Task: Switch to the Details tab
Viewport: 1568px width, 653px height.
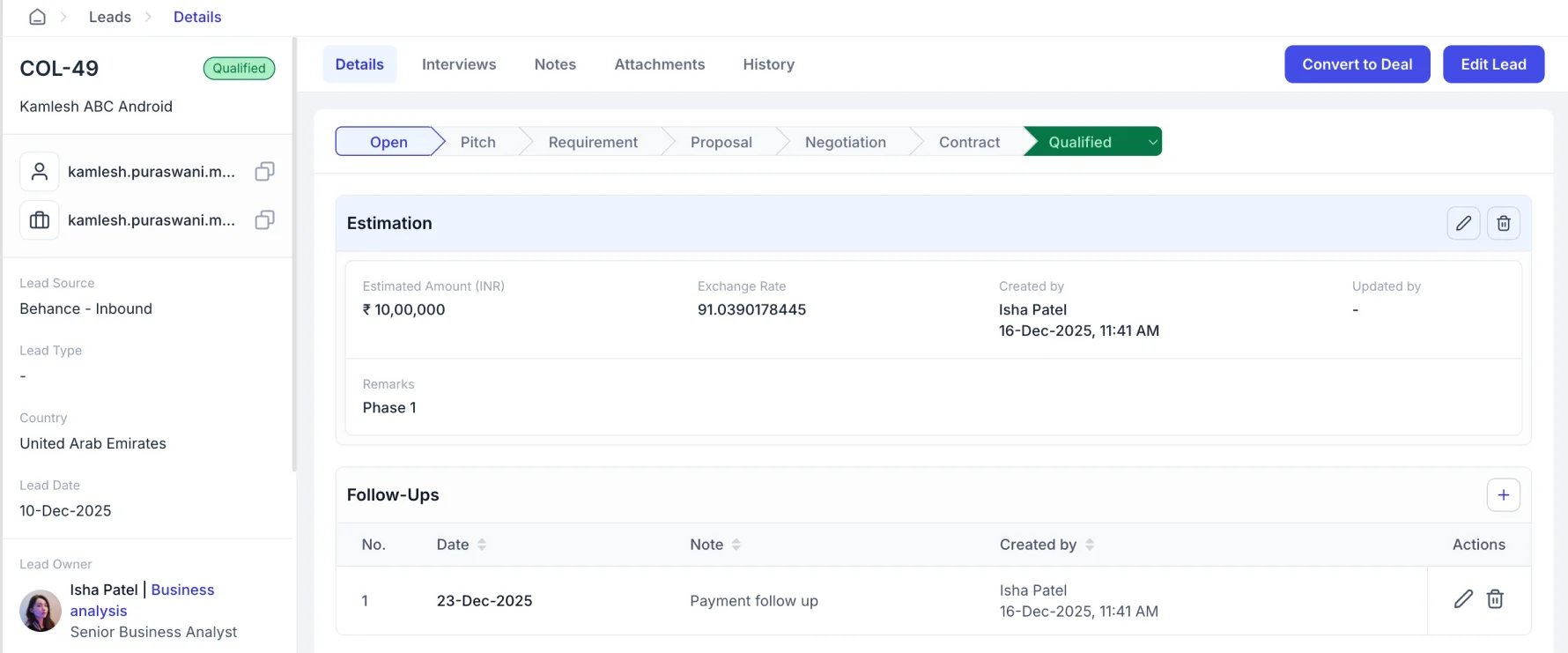Action: (359, 64)
